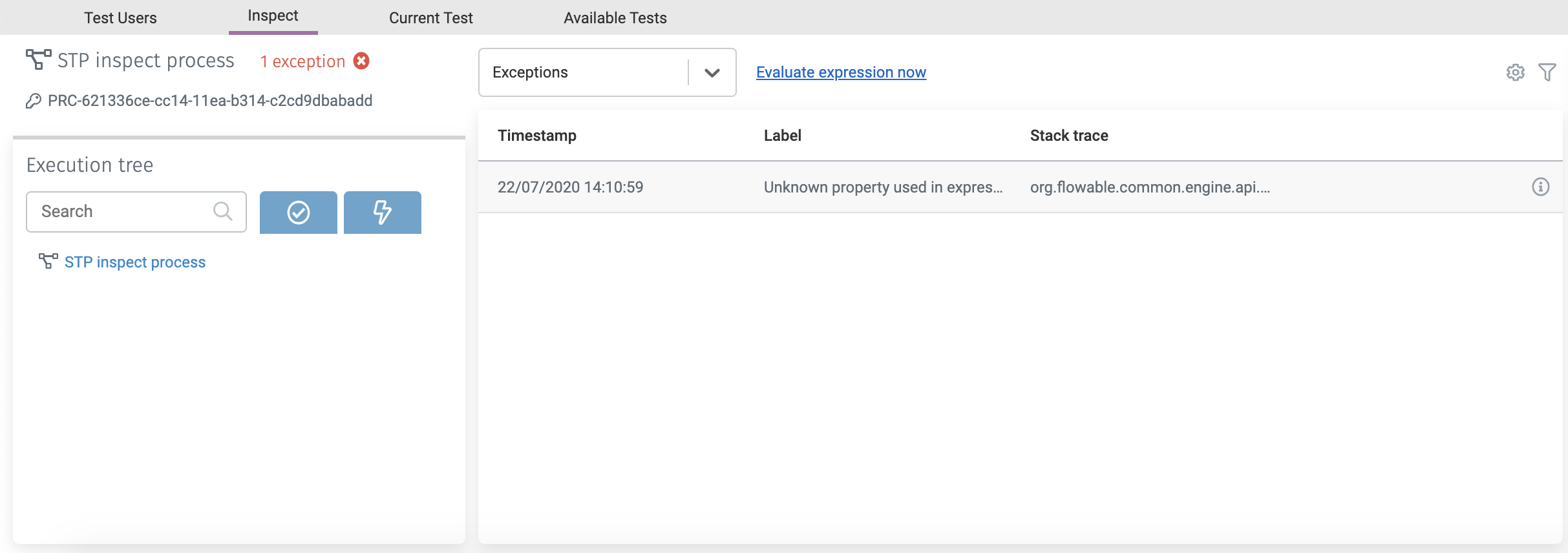The height and width of the screenshot is (553, 1568).
Task: Click the 1 exception label
Action: pos(302,61)
